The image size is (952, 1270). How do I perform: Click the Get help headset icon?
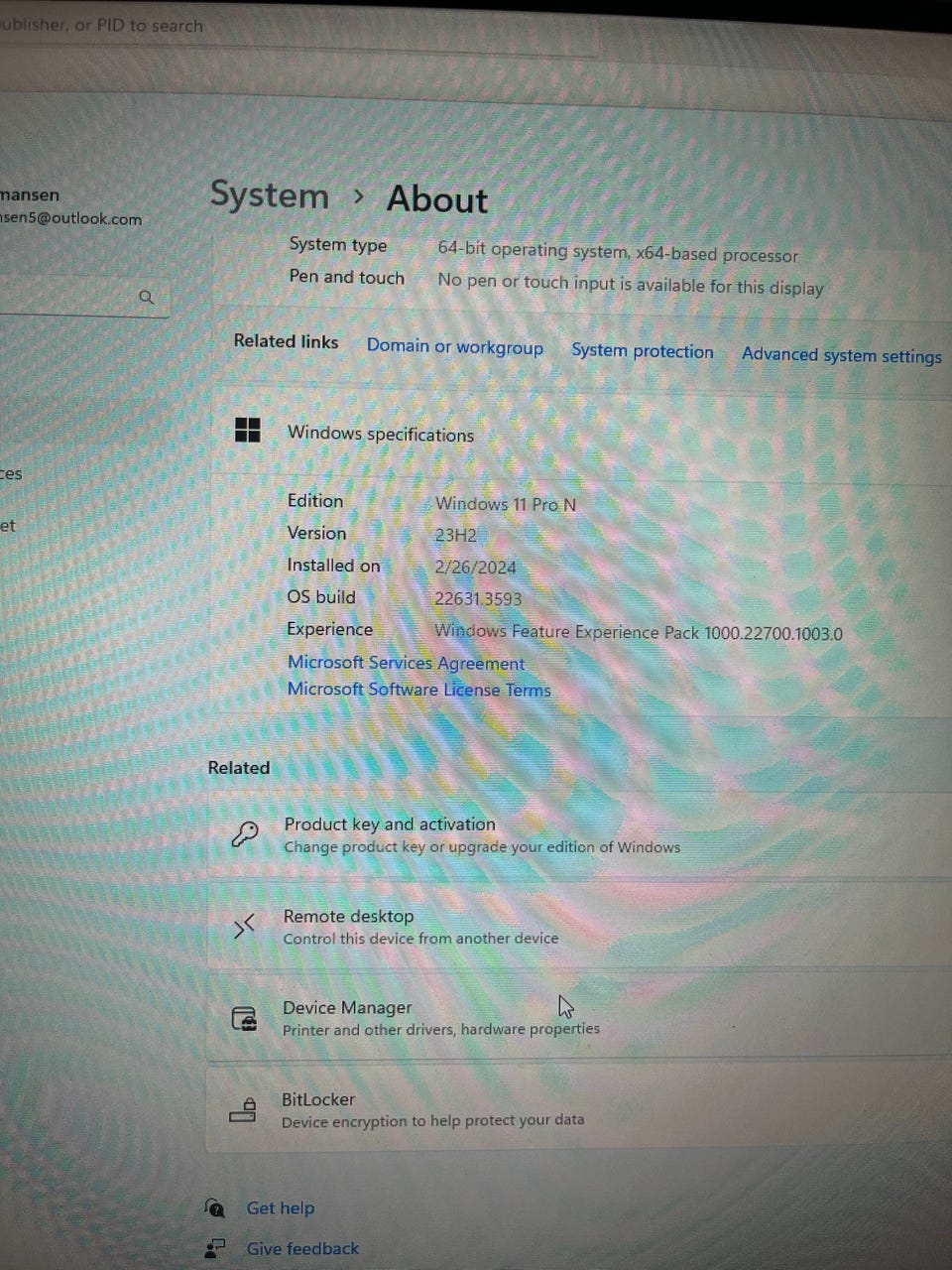(215, 1207)
